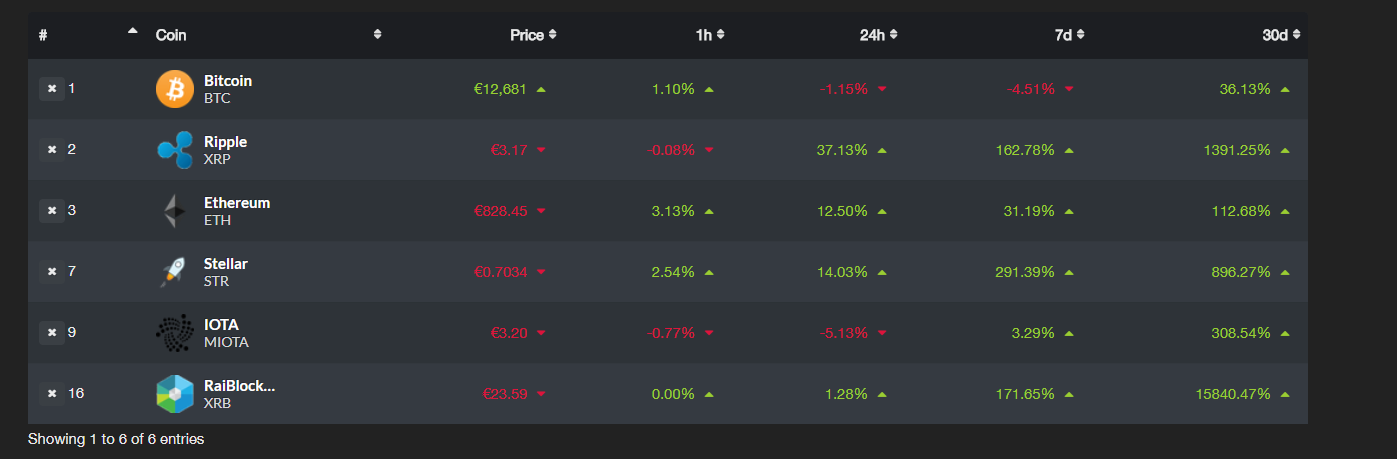Click the RaiBlocks cube logo icon
This screenshot has width=1397, height=459.
coord(175,394)
